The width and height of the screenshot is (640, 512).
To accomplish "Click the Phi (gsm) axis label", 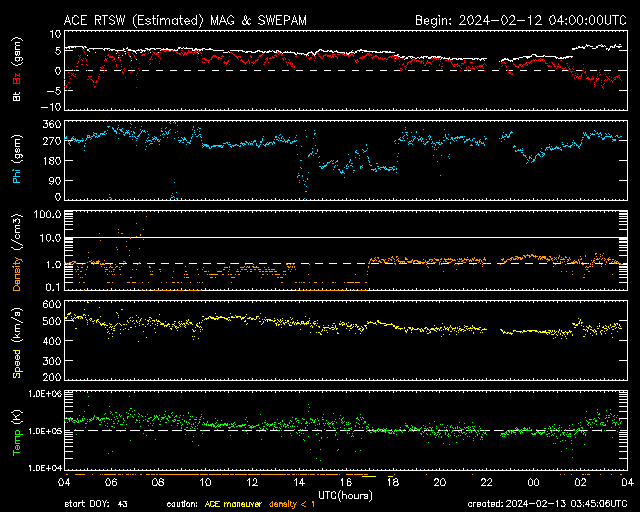I will (17, 160).
